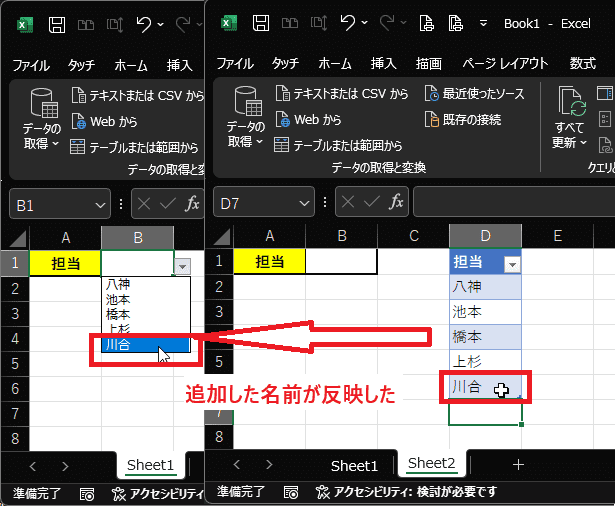Click macro record icon in right status bar
Viewport: 615px width, 506px height.
291,492
